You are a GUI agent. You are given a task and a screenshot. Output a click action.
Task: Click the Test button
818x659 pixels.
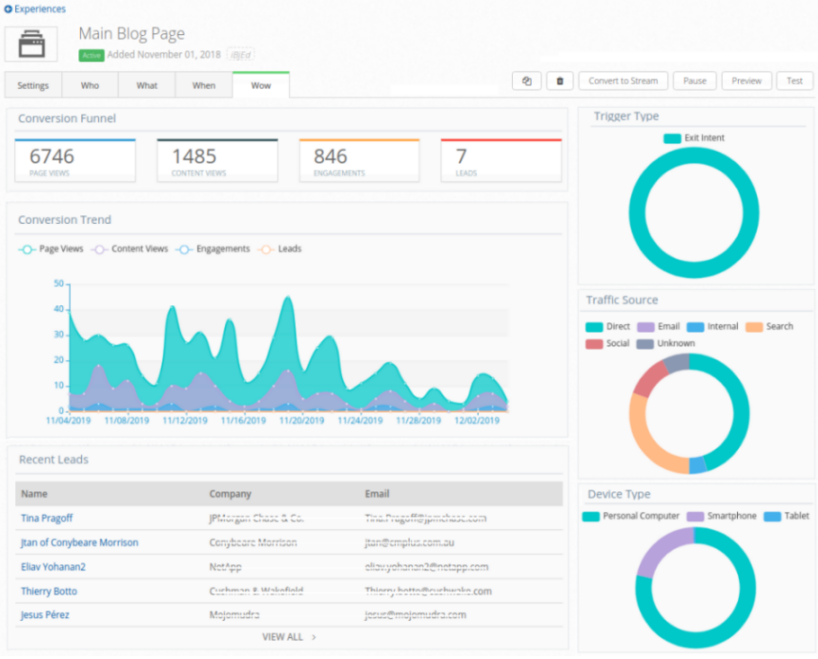794,81
